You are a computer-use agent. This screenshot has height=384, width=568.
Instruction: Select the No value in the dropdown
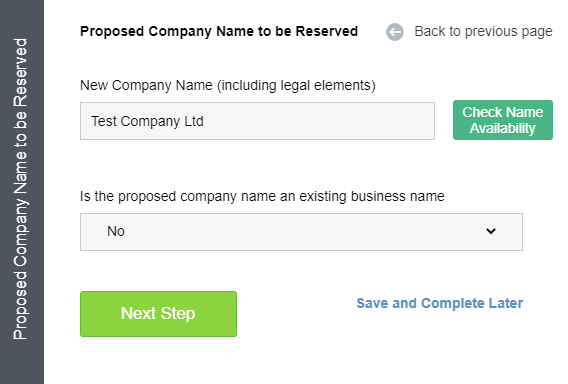click(116, 231)
